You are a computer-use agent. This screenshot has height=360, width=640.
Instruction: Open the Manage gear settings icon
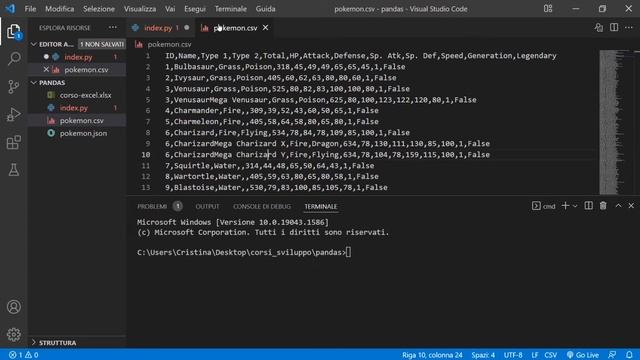pos(13,334)
